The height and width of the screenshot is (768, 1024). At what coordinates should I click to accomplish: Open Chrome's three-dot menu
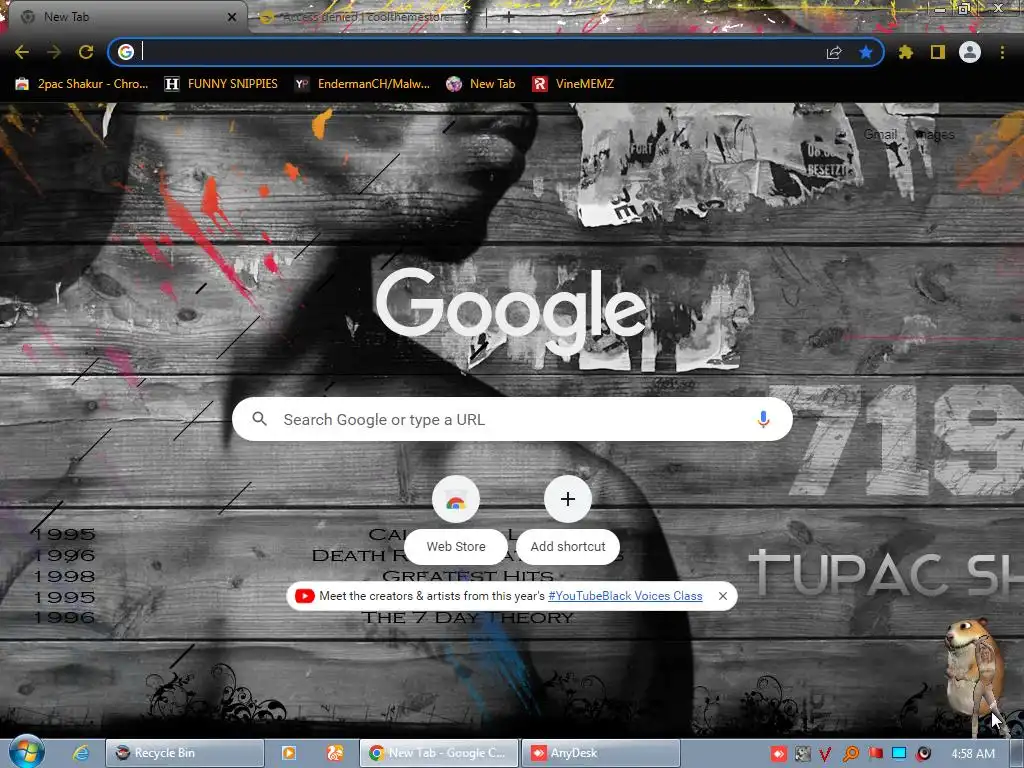coord(1002,52)
